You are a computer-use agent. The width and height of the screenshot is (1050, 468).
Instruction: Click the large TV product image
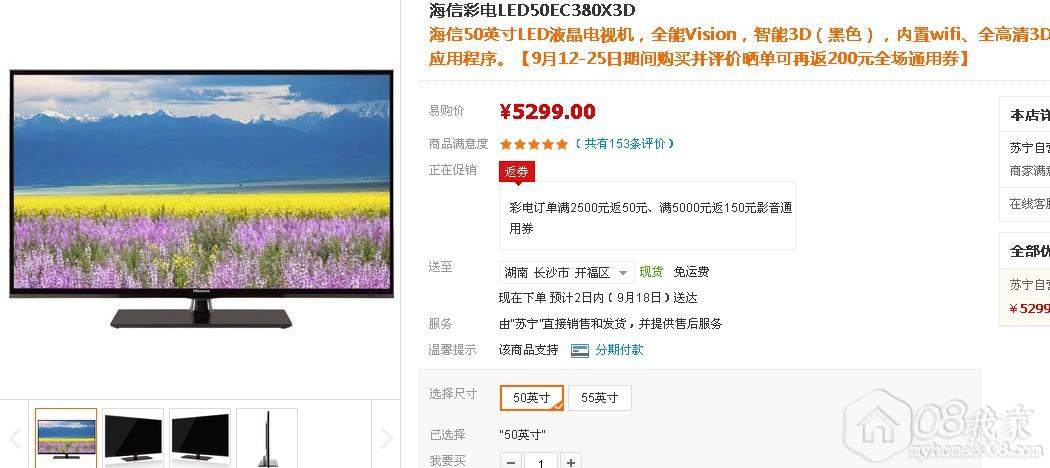tap(201, 199)
